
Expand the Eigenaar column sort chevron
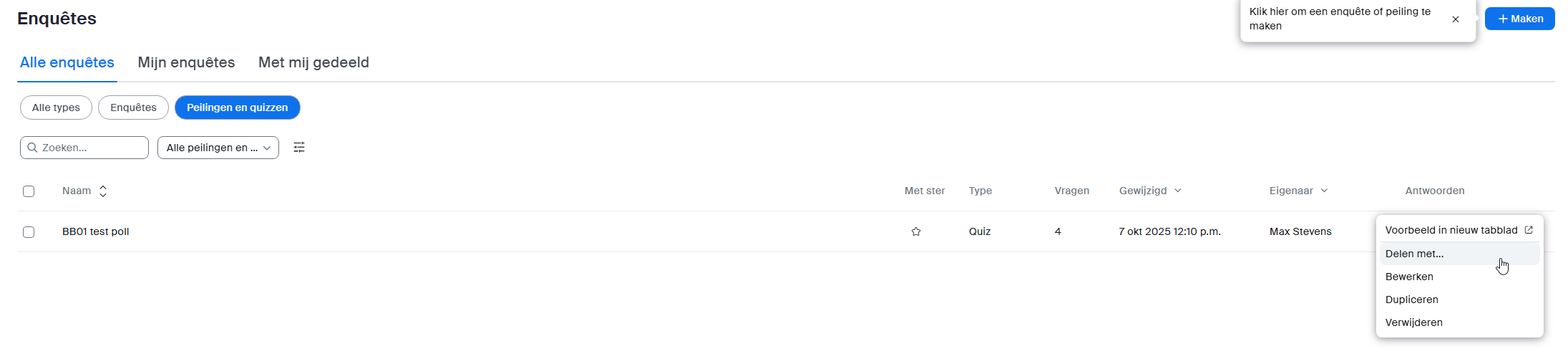[1324, 191]
